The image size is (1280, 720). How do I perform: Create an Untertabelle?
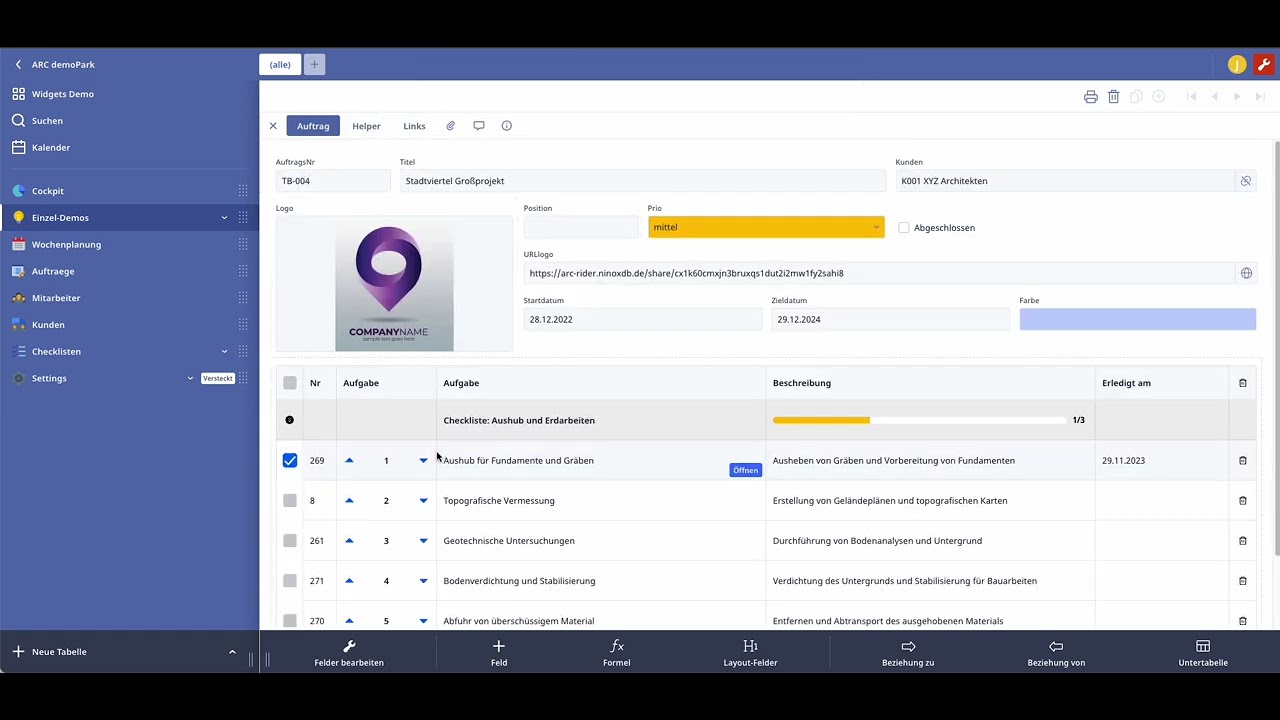pyautogui.click(x=1203, y=654)
